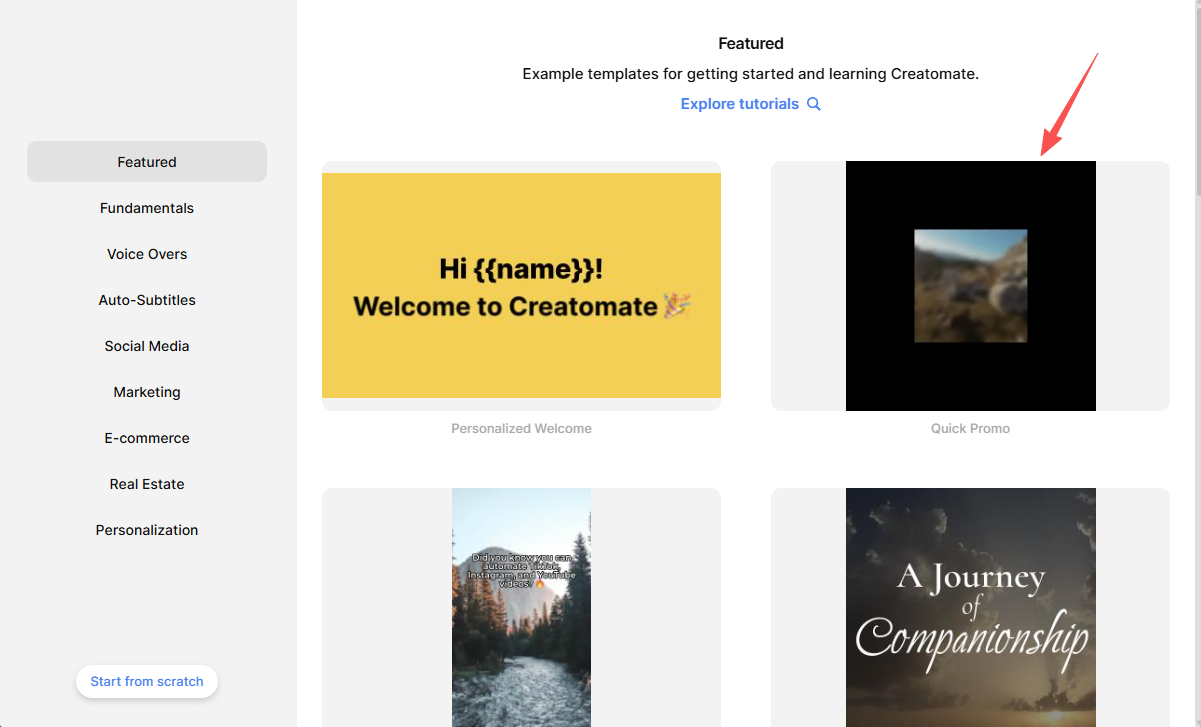The height and width of the screenshot is (727, 1201).
Task: Browse Real Estate templates
Action: click(x=147, y=484)
